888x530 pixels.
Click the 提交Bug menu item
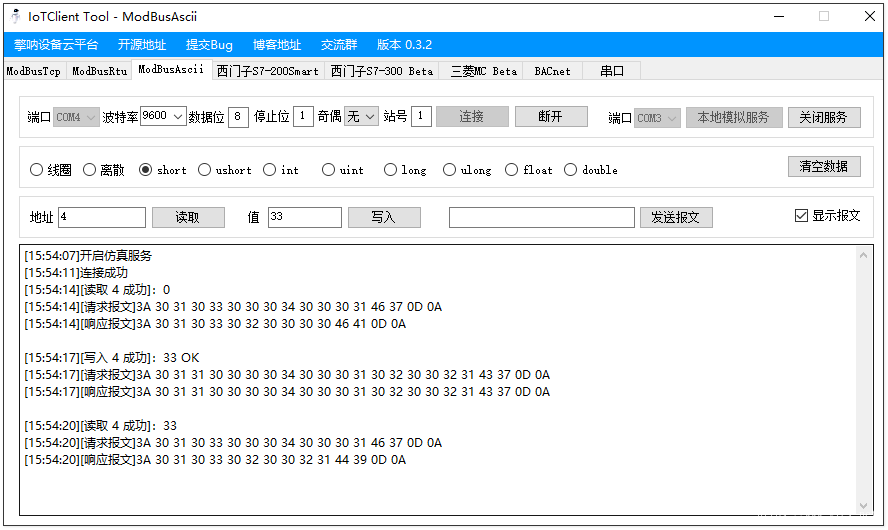(210, 45)
